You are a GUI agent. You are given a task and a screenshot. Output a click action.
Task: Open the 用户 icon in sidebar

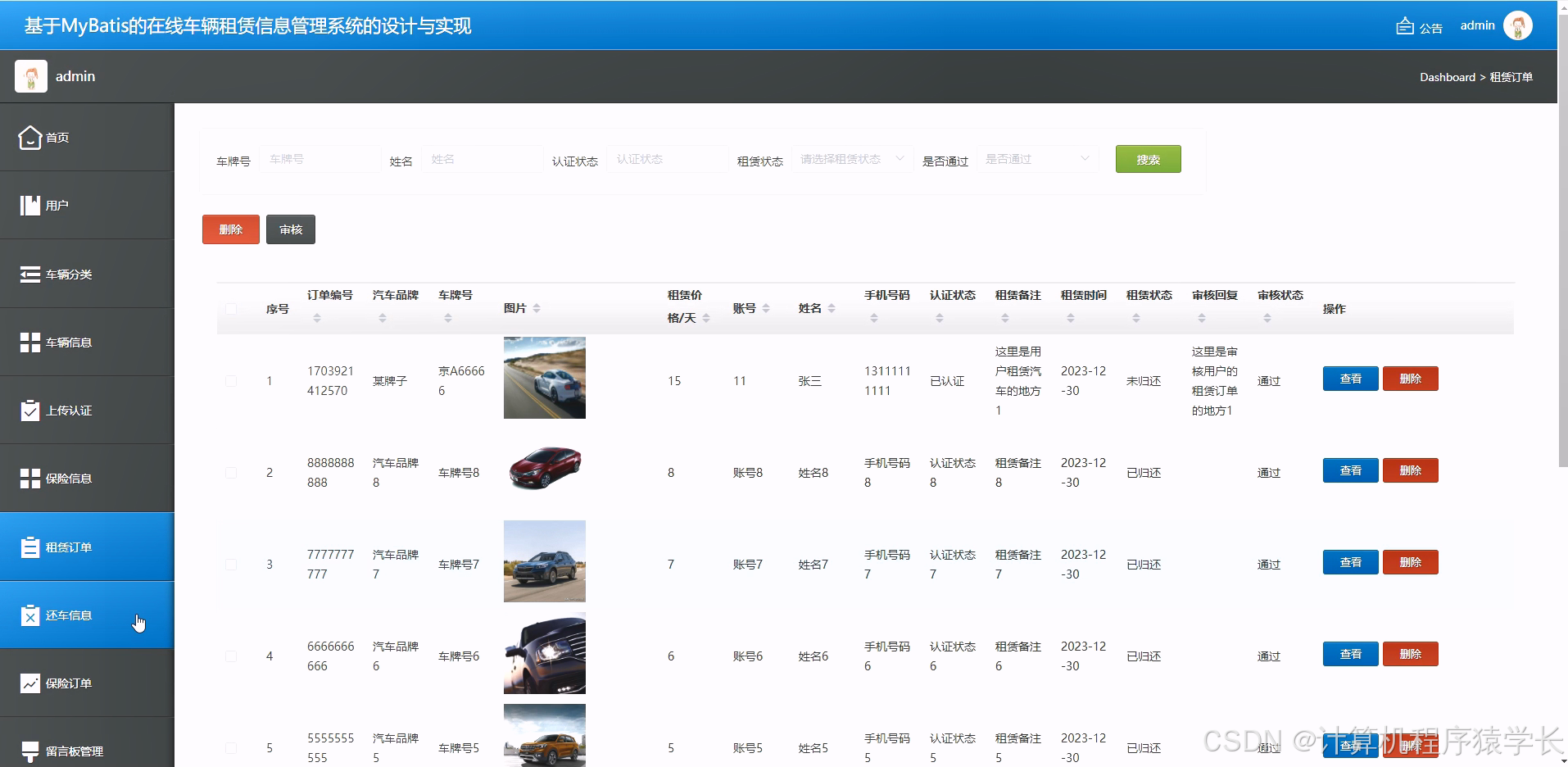(x=30, y=205)
